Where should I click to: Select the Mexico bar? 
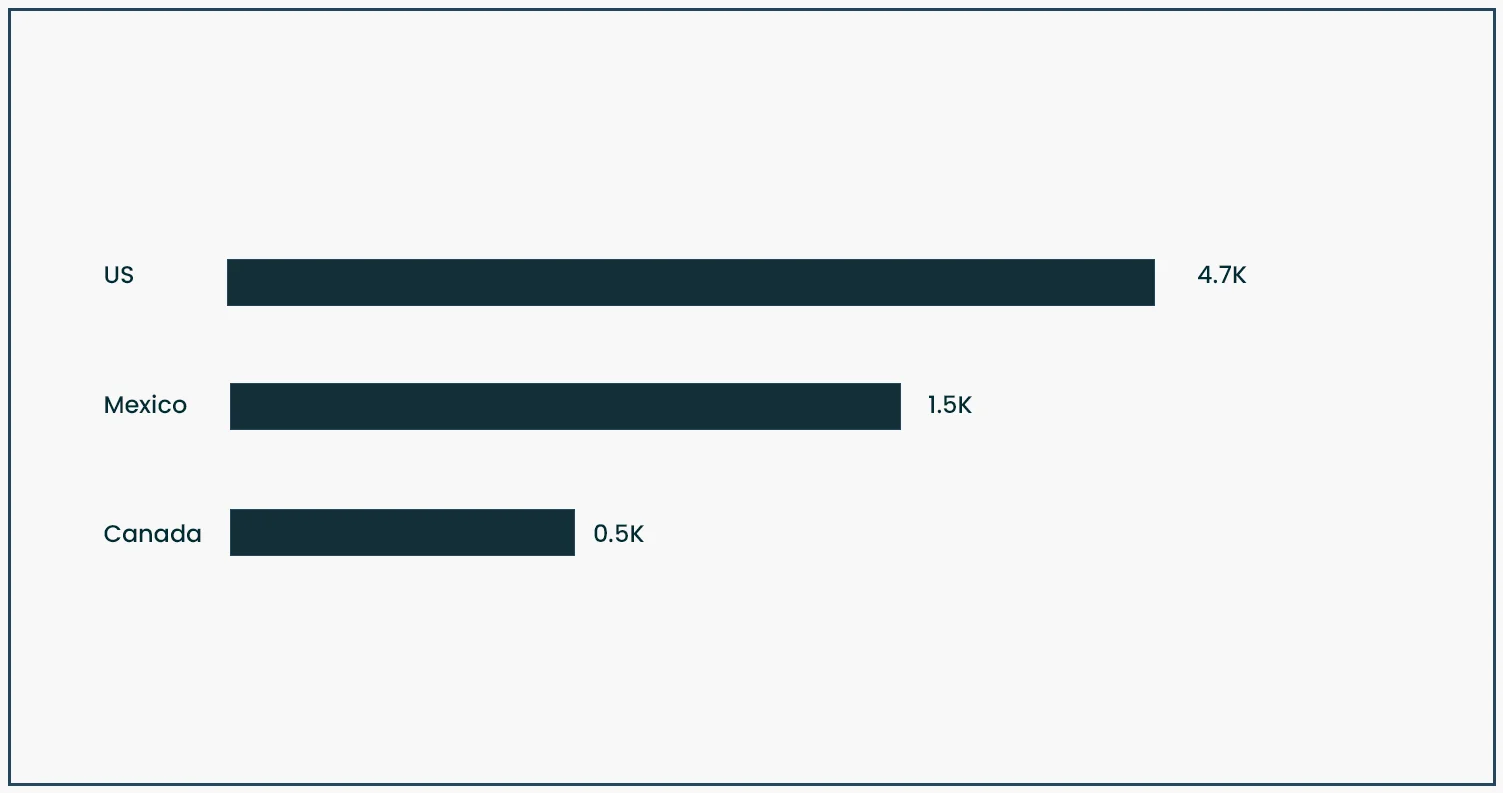[x=565, y=406]
